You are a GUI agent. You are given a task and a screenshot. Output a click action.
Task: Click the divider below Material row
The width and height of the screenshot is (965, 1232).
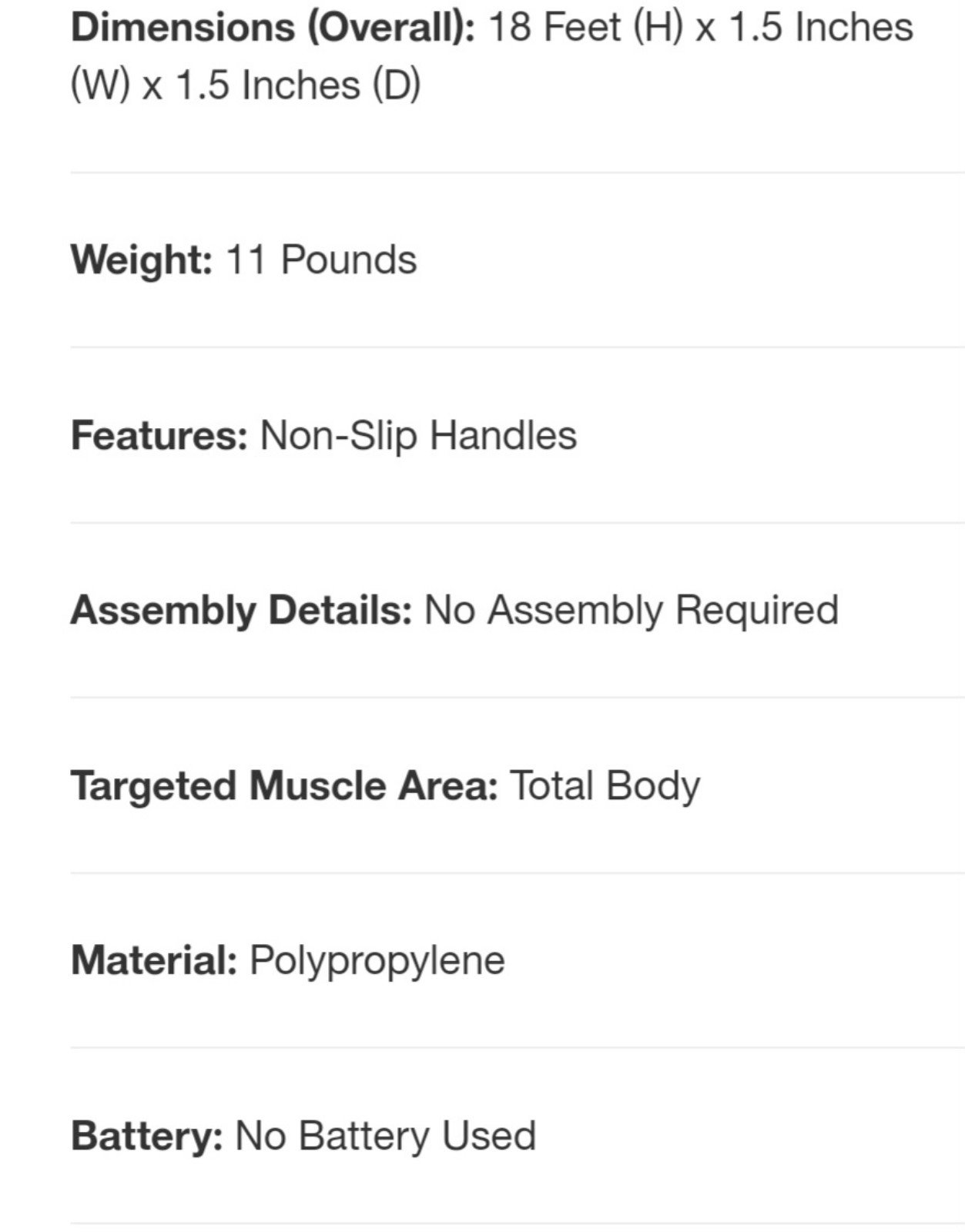(518, 1048)
